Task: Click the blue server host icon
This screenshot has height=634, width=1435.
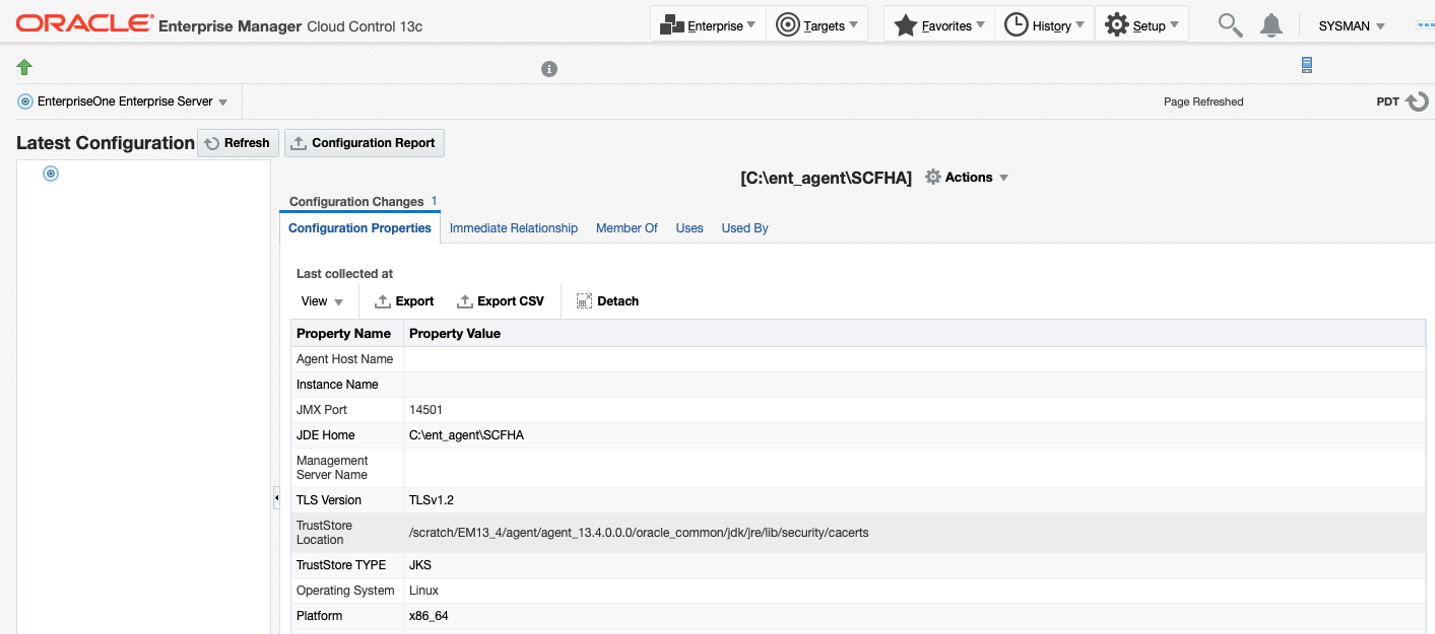Action: tap(1306, 65)
